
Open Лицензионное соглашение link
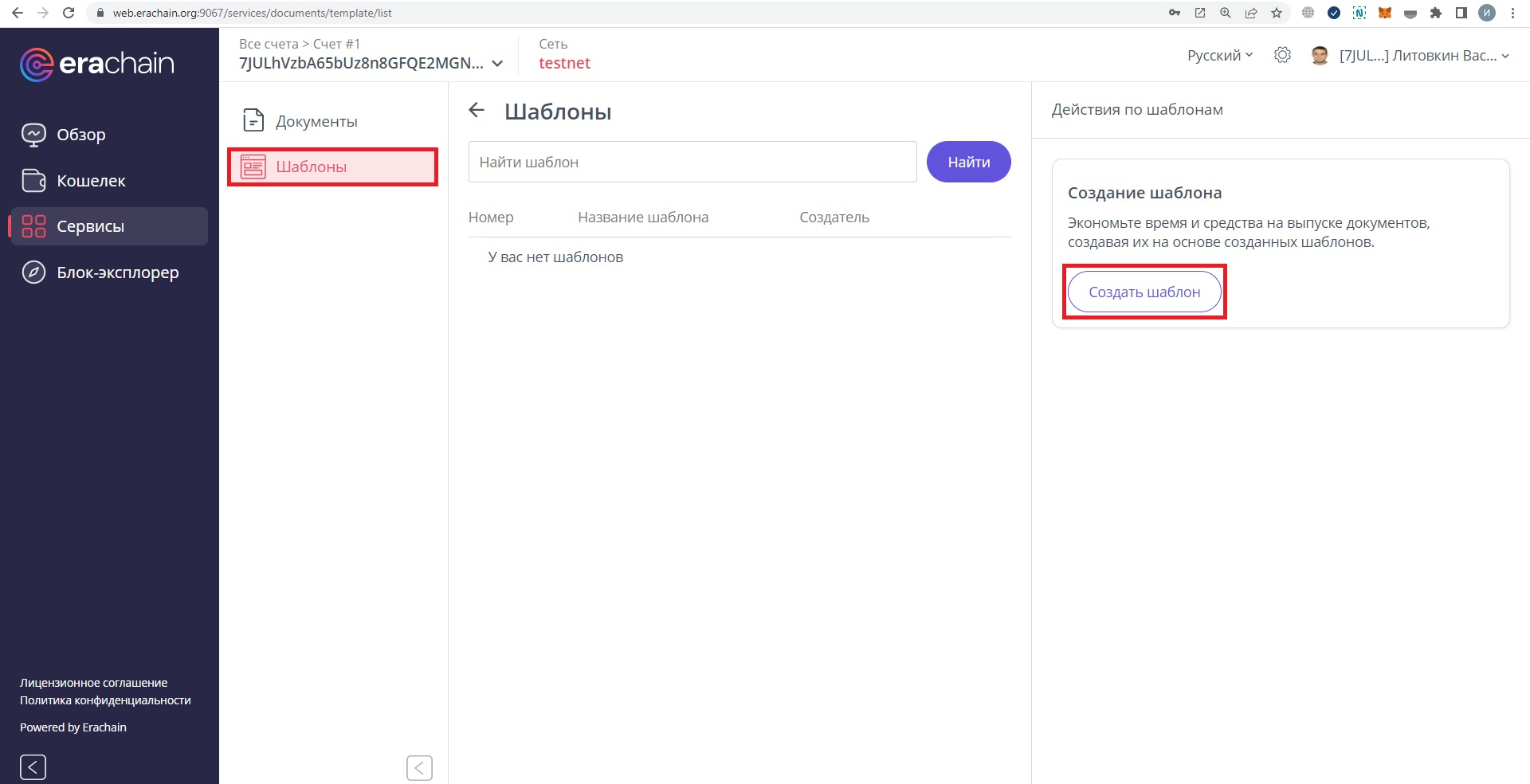pyautogui.click(x=93, y=683)
